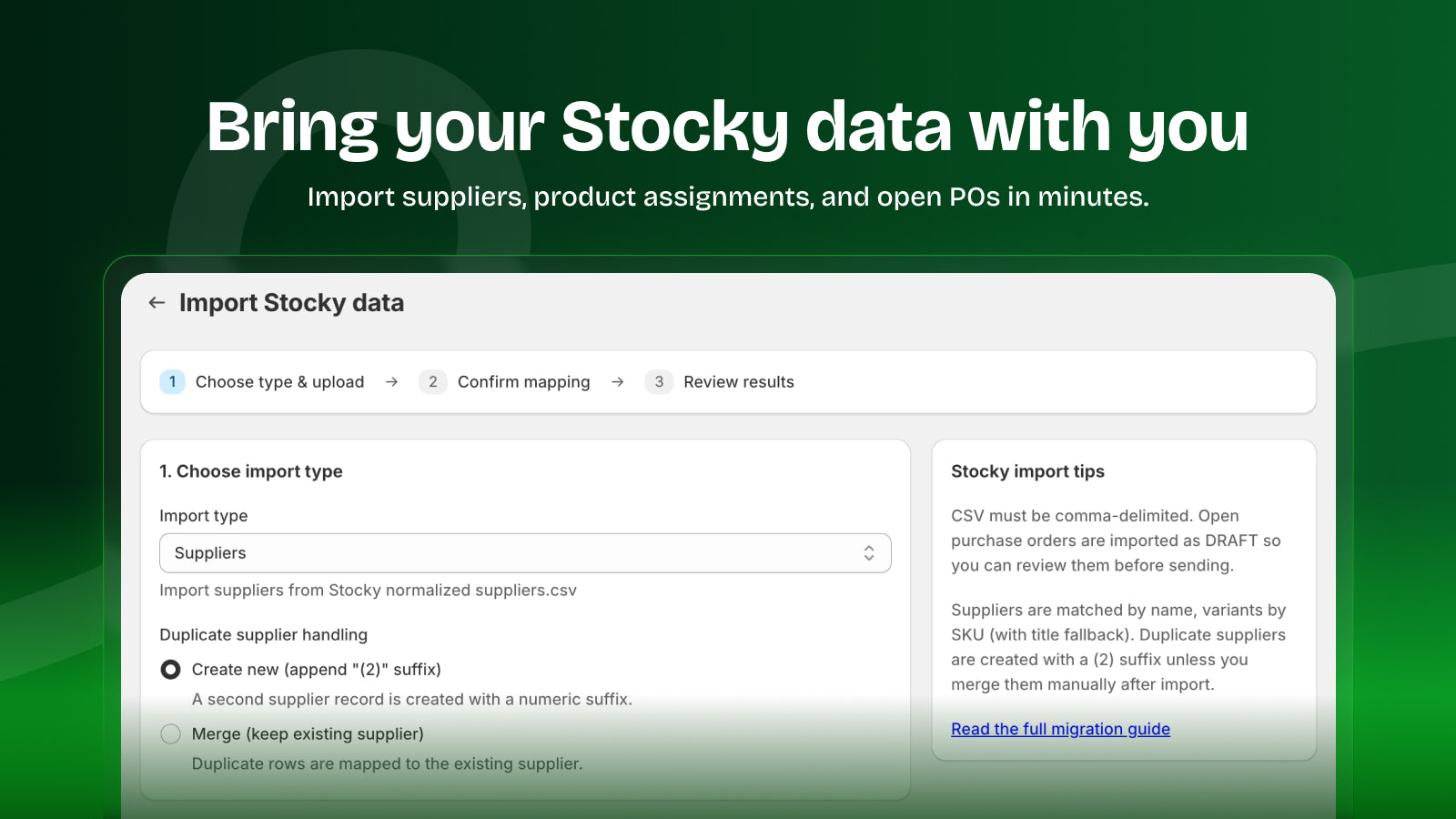Click the Stocky import tips heading
This screenshot has width=1456, height=819.
pos(1027,471)
